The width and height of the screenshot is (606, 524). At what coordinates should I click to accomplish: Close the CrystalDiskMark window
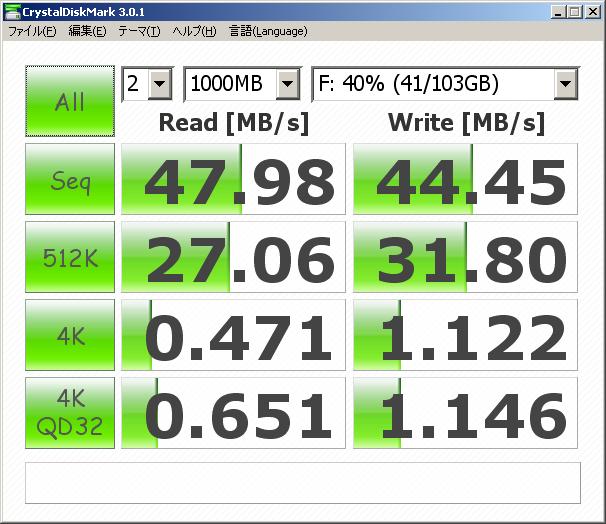593,12
